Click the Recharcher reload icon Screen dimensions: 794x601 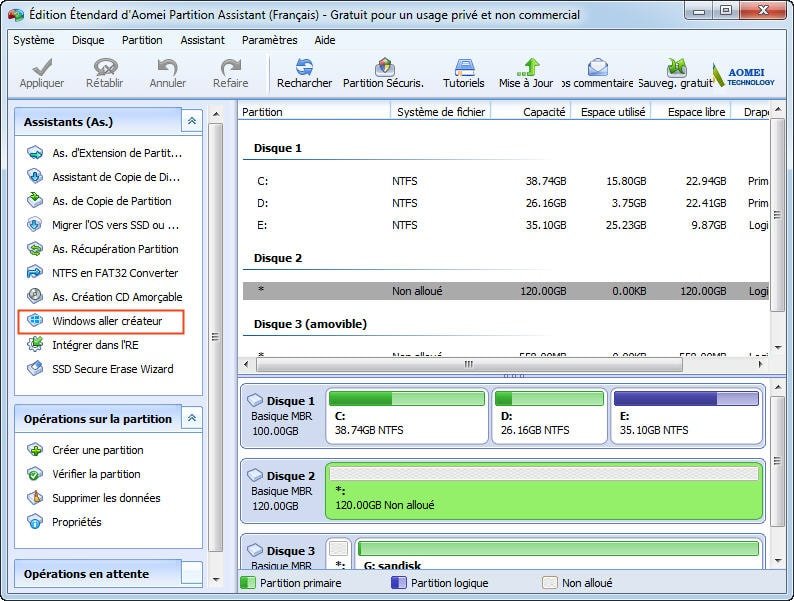tap(304, 66)
